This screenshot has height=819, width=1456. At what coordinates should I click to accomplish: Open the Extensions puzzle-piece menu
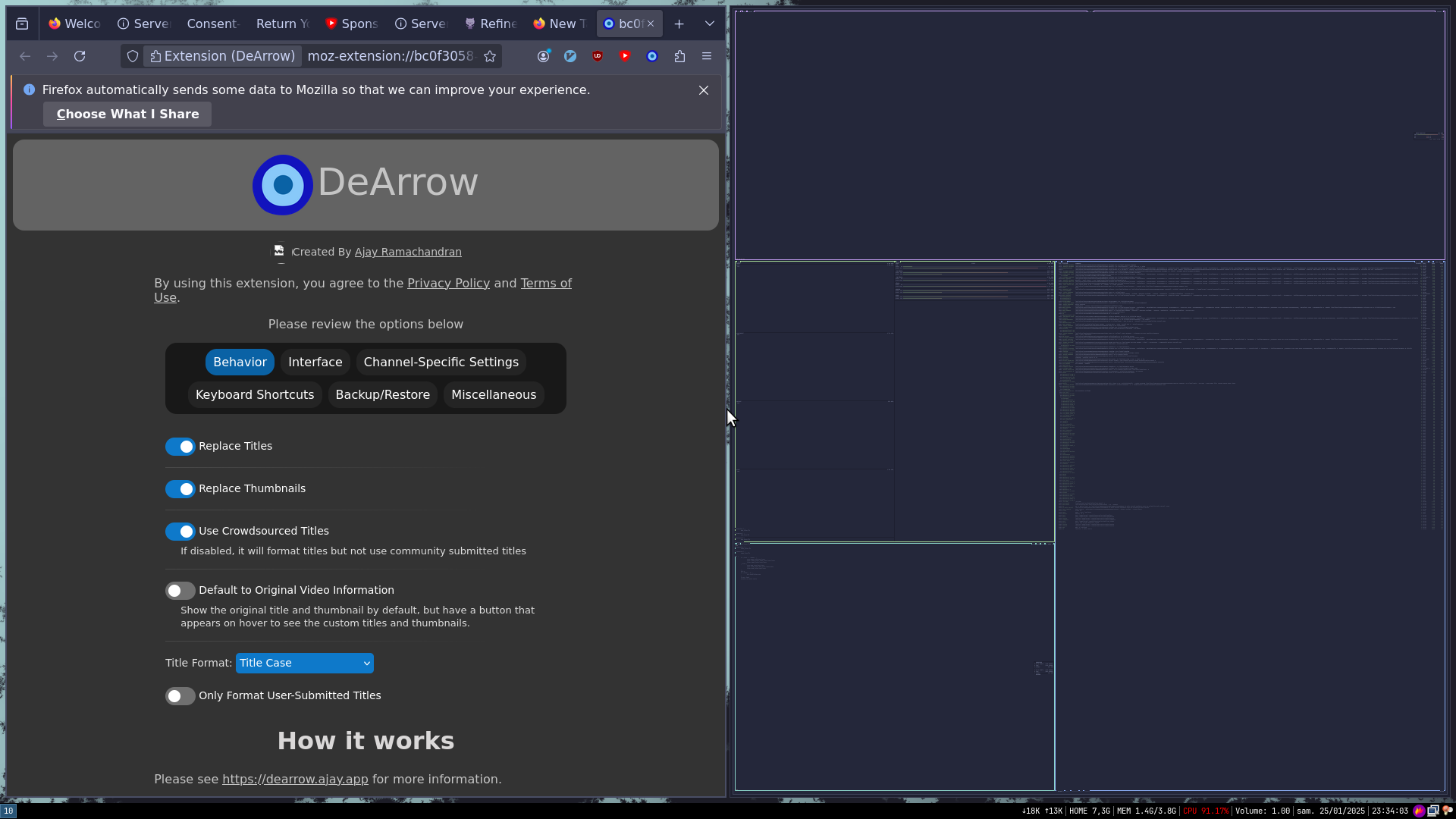(x=679, y=56)
